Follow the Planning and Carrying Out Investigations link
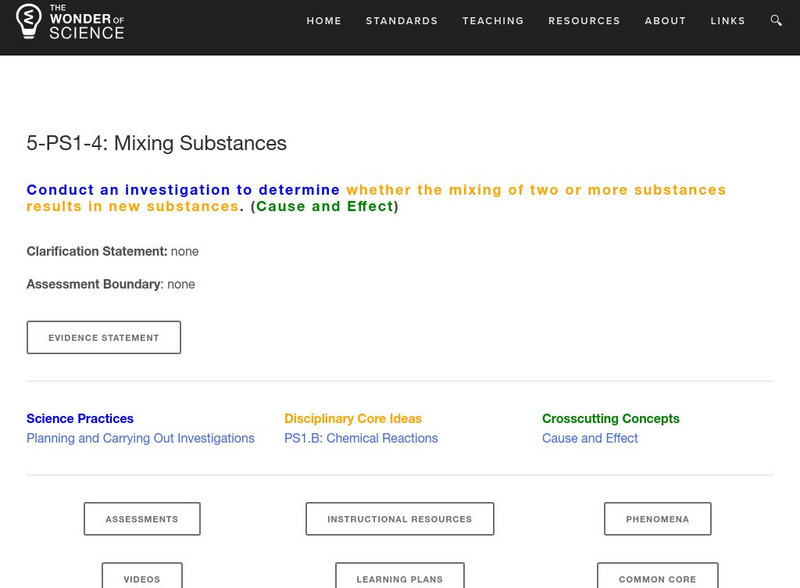Screen dimensions: 800x588 click(140, 438)
